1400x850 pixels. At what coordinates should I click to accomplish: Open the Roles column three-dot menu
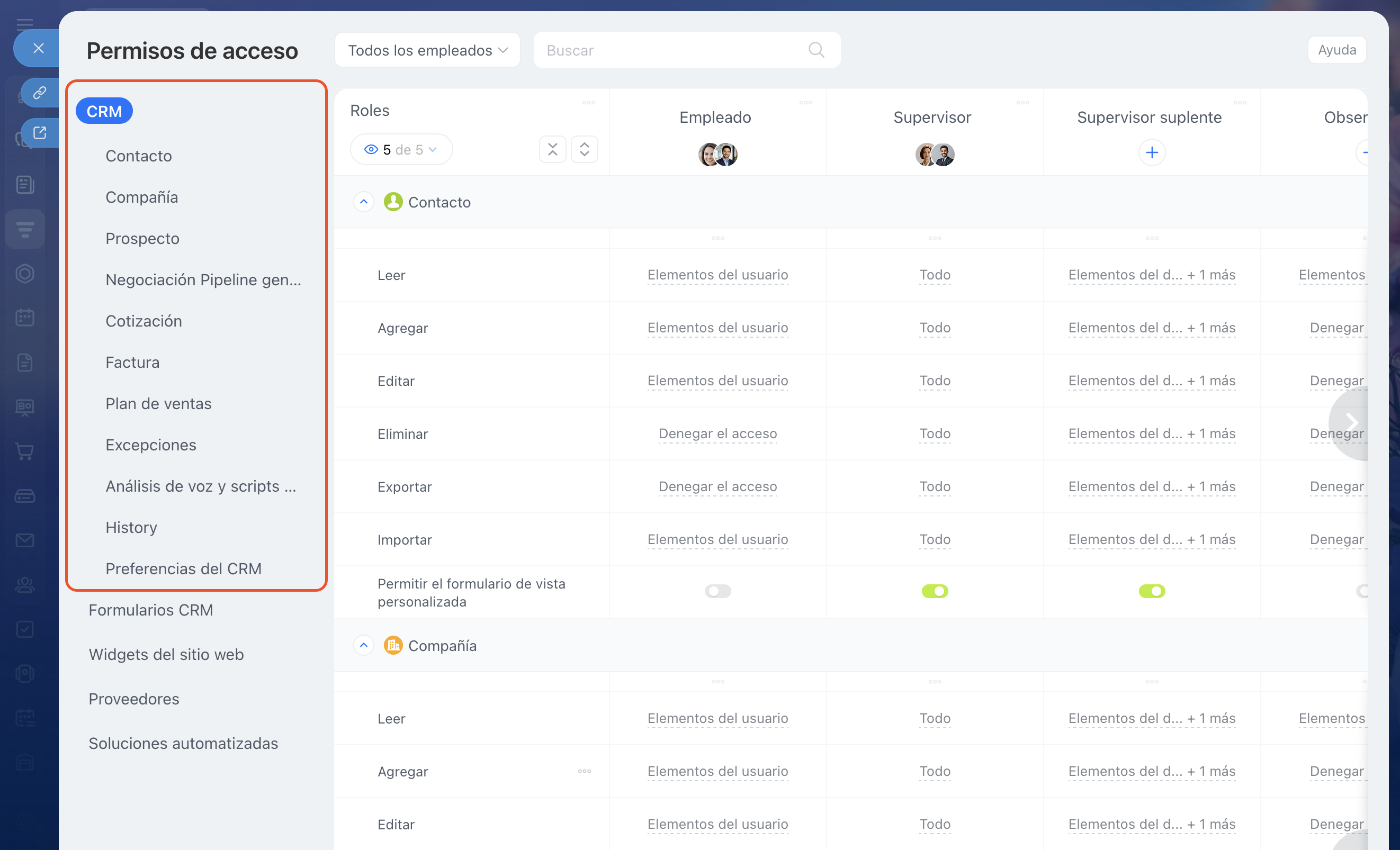(589, 103)
